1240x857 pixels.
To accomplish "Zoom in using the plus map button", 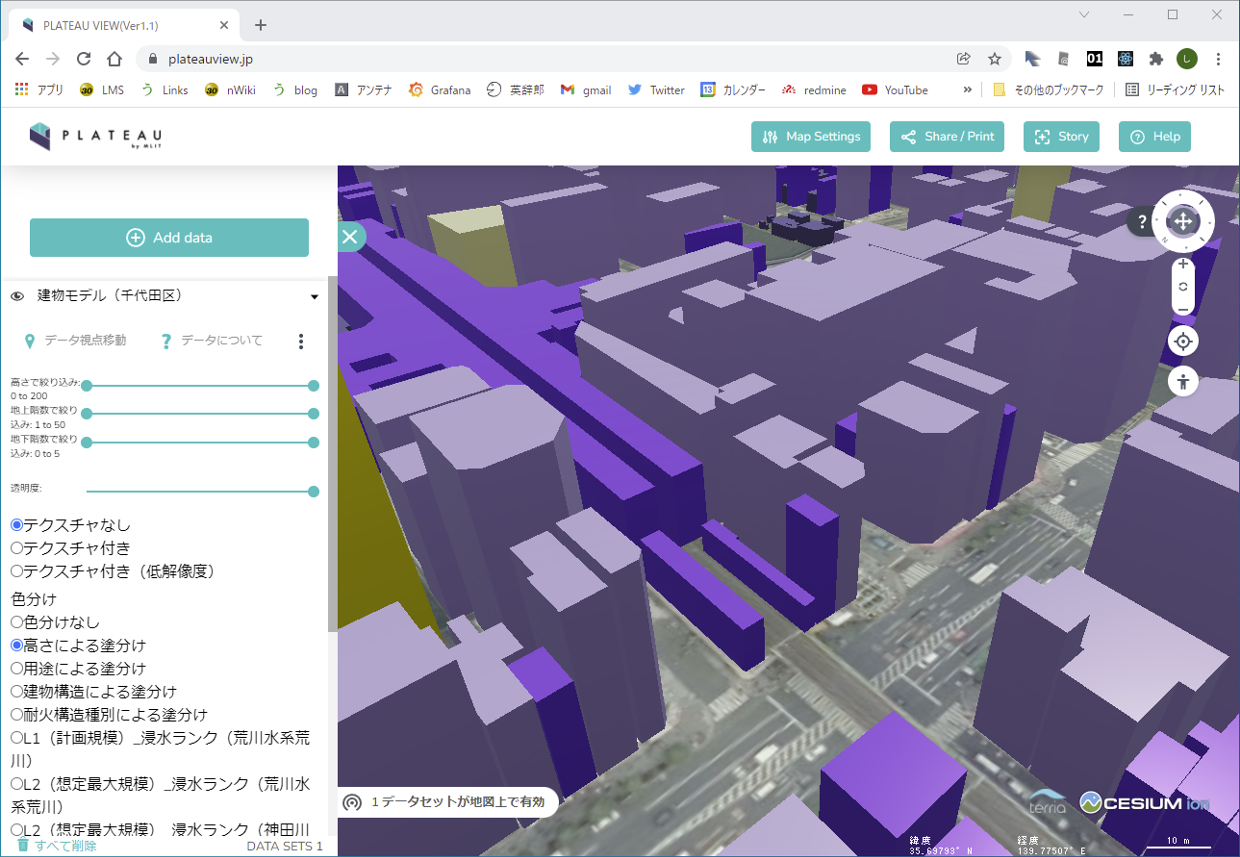I will coord(1183,265).
